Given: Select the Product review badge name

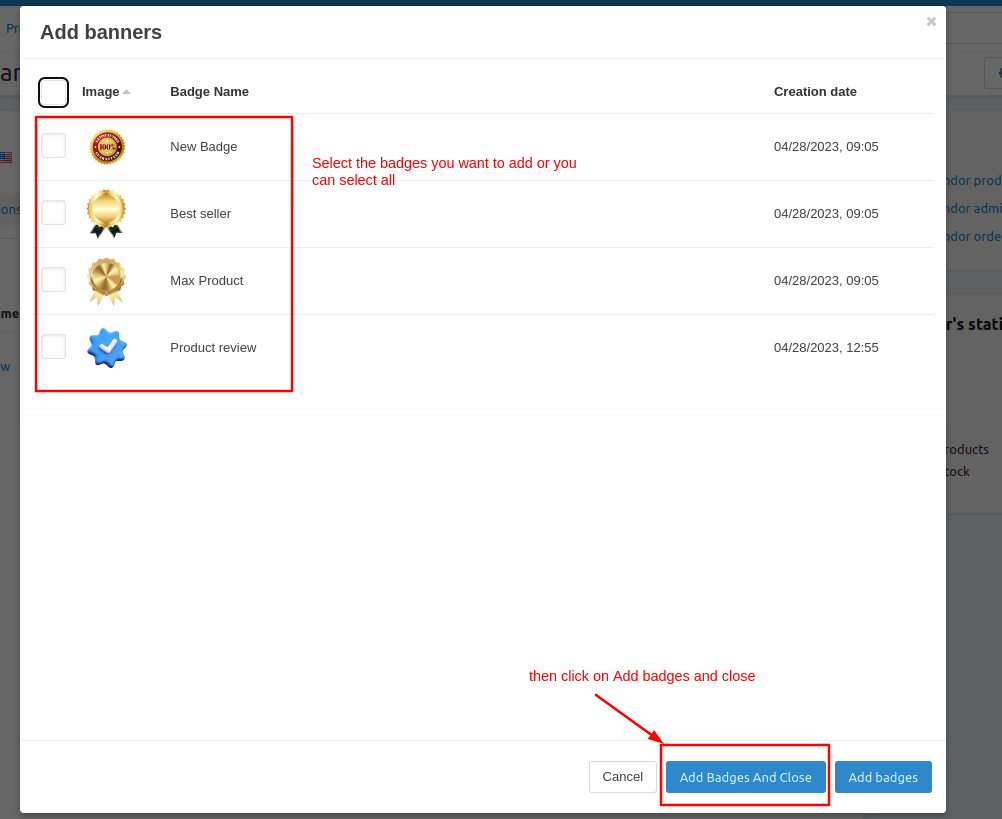Looking at the screenshot, I should [x=213, y=348].
